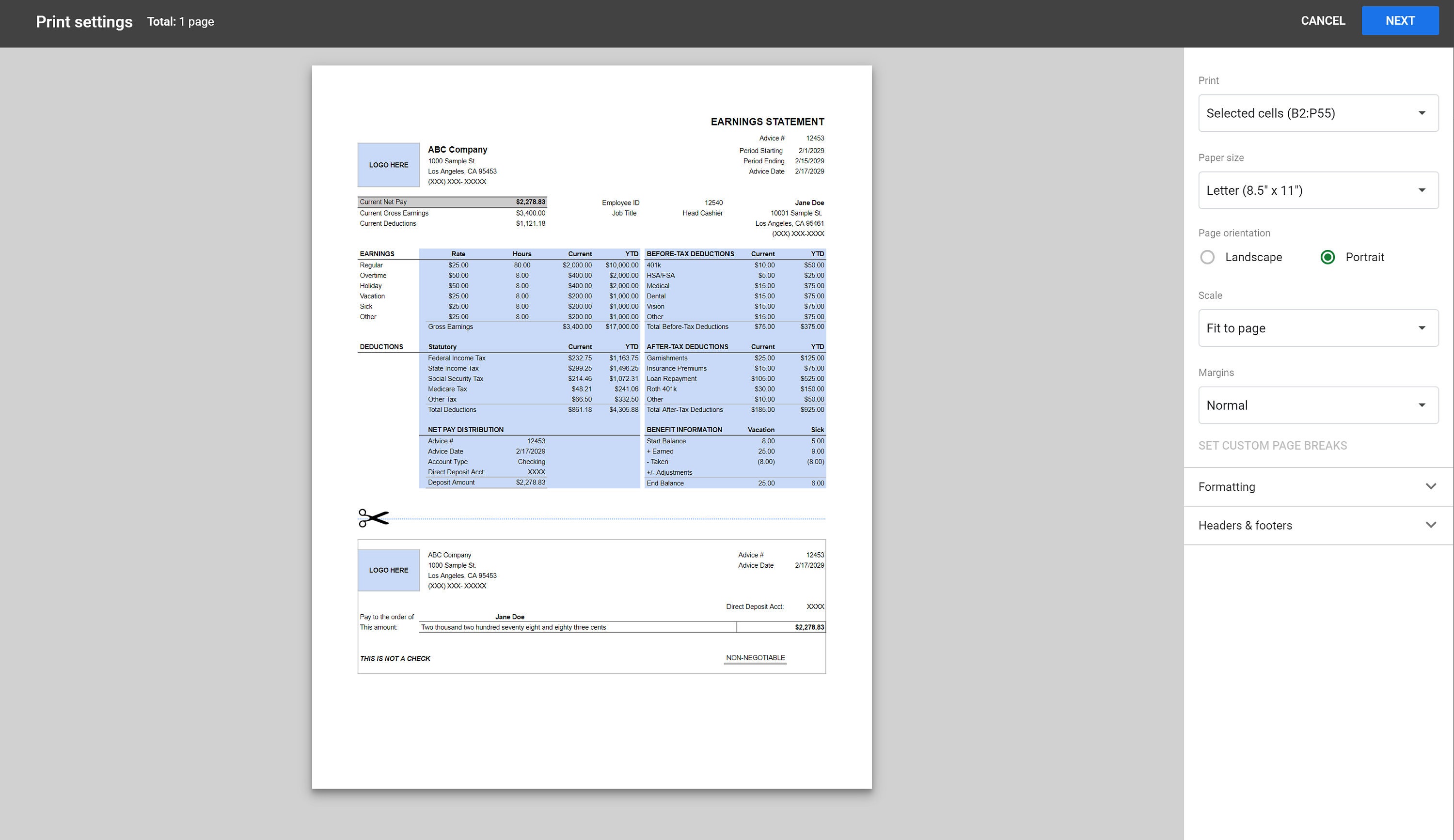Screen dimensions: 1454x840
Task: Click the Scale dropdown arrow
Action: point(1422,327)
